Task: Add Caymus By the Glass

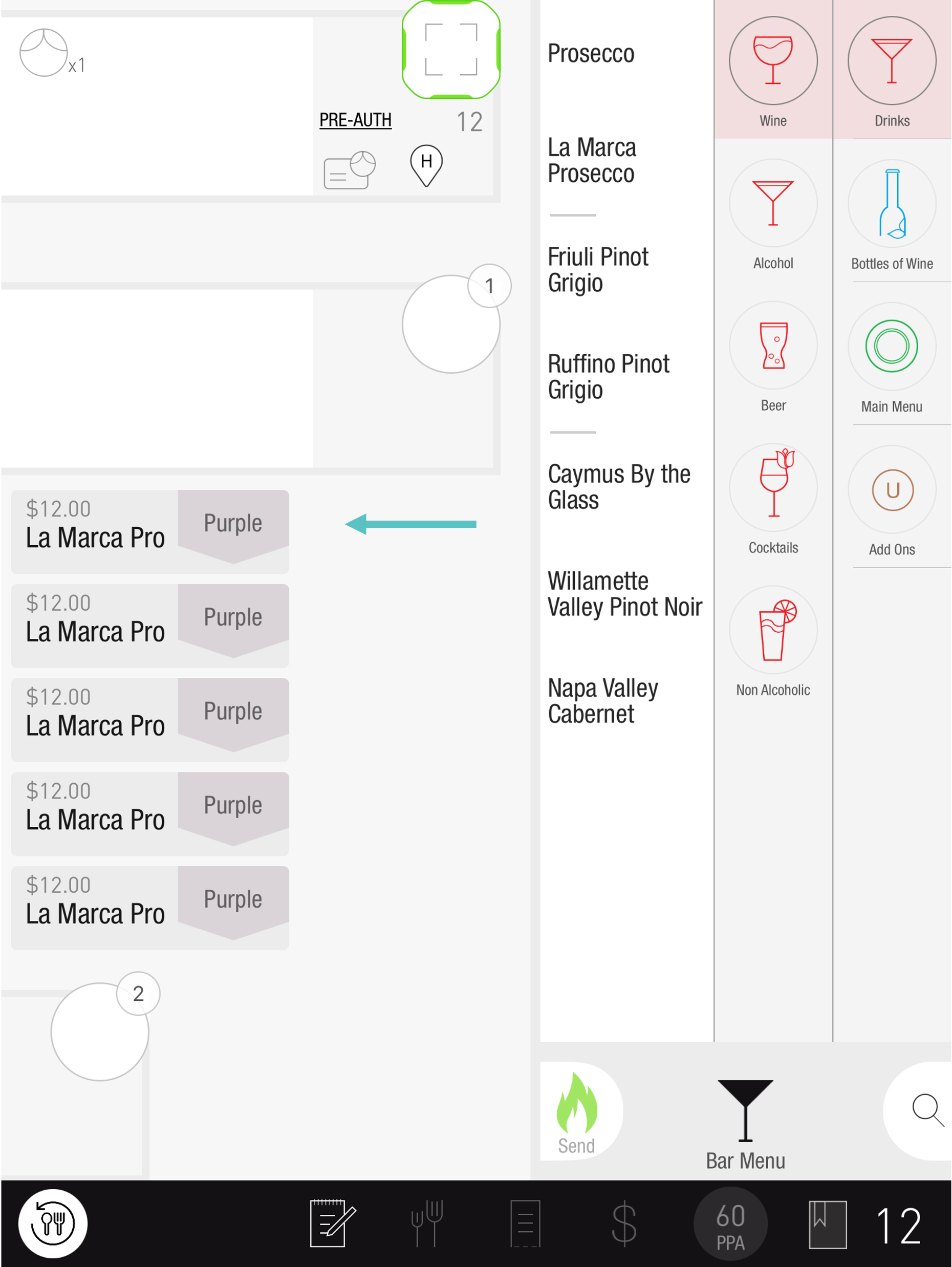Action: tap(619, 487)
